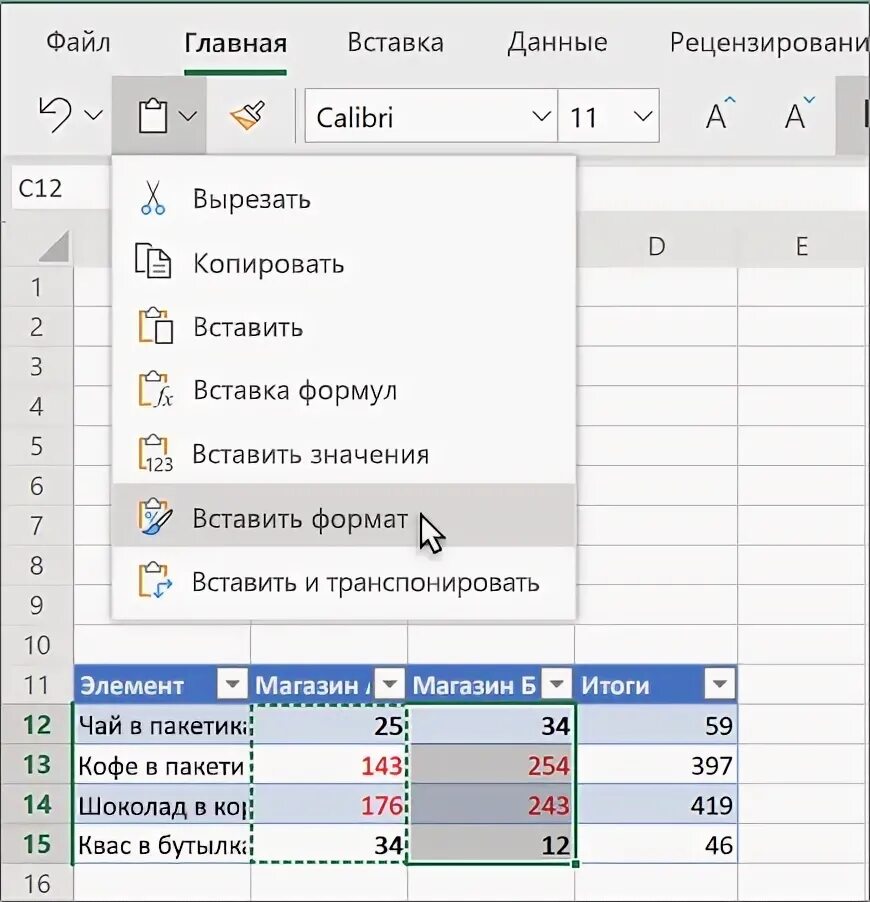Select row 12 header
This screenshot has width=870, height=902.
pyautogui.click(x=37, y=725)
